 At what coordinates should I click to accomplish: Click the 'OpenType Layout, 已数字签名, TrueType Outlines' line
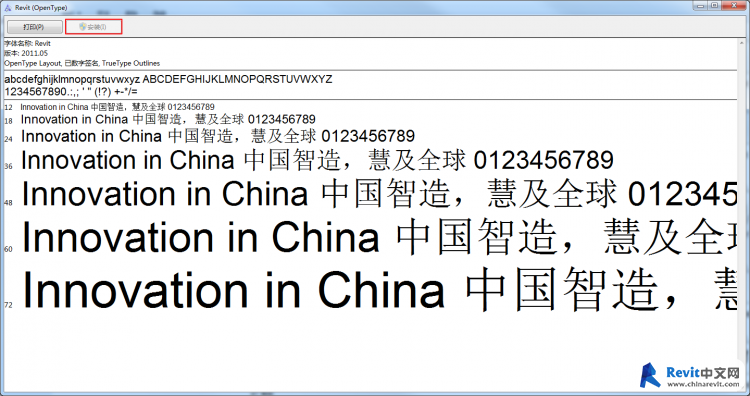coord(82,63)
